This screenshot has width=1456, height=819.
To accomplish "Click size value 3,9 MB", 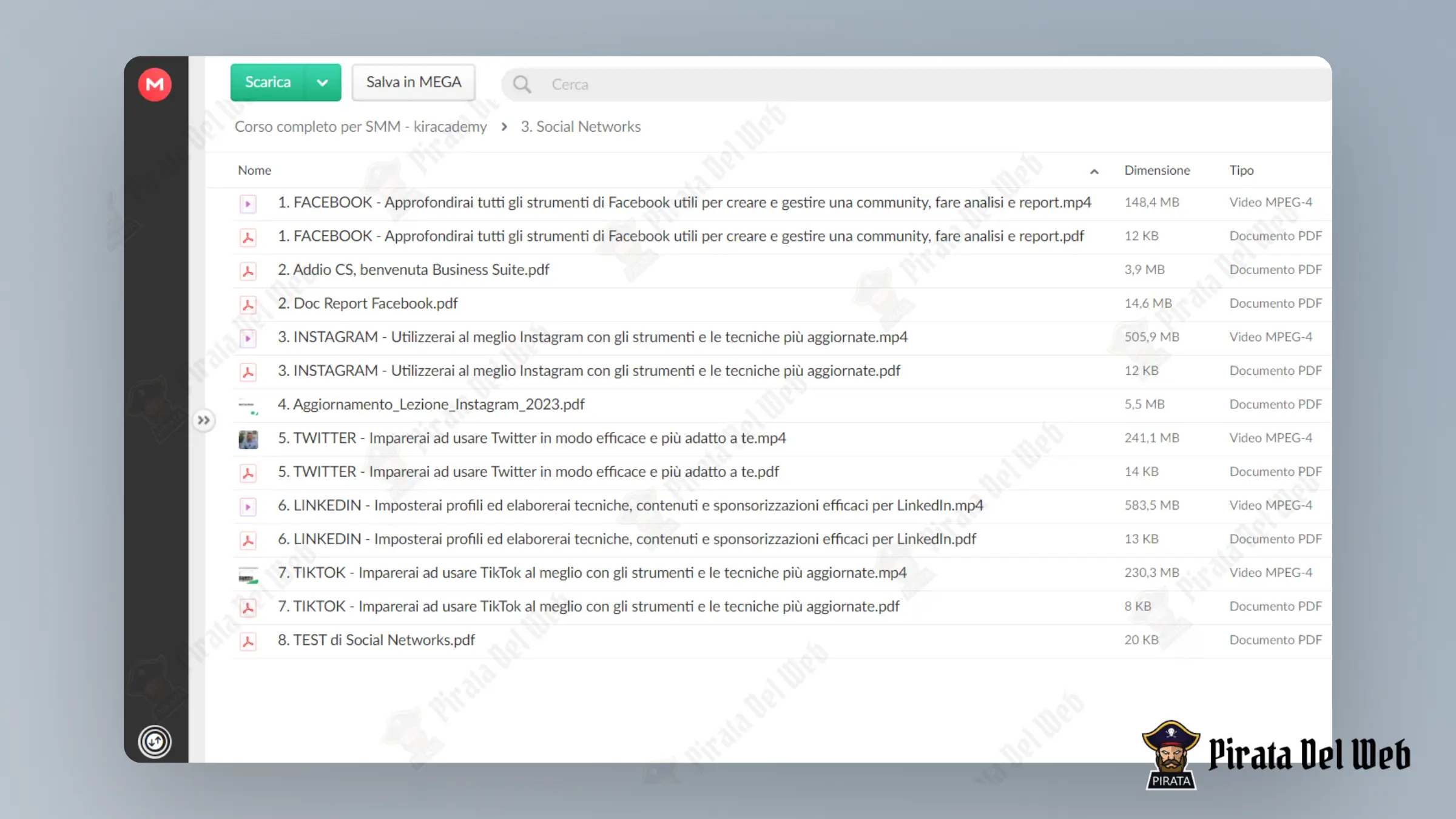I will click(1144, 269).
